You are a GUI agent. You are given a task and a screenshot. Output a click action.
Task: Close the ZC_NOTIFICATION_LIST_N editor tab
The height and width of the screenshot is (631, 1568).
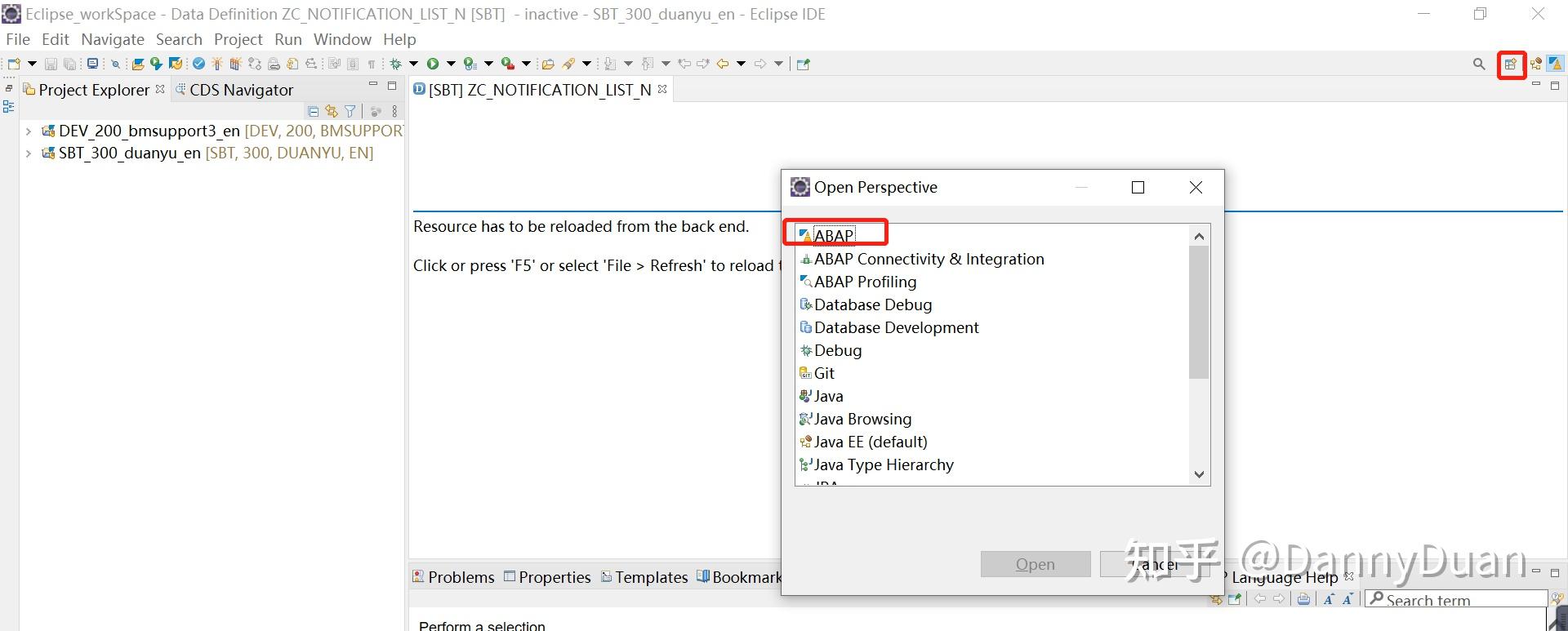click(x=662, y=89)
